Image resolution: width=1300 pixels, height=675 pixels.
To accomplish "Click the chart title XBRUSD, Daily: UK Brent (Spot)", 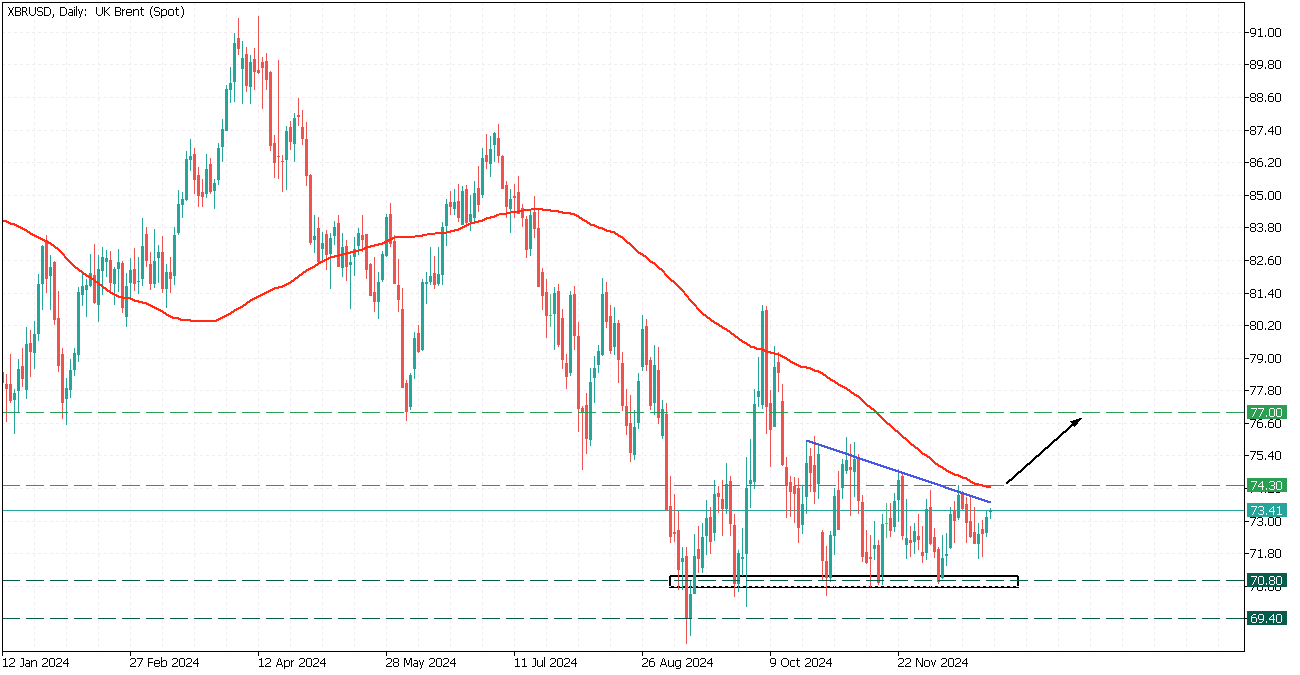I will click(x=95, y=12).
